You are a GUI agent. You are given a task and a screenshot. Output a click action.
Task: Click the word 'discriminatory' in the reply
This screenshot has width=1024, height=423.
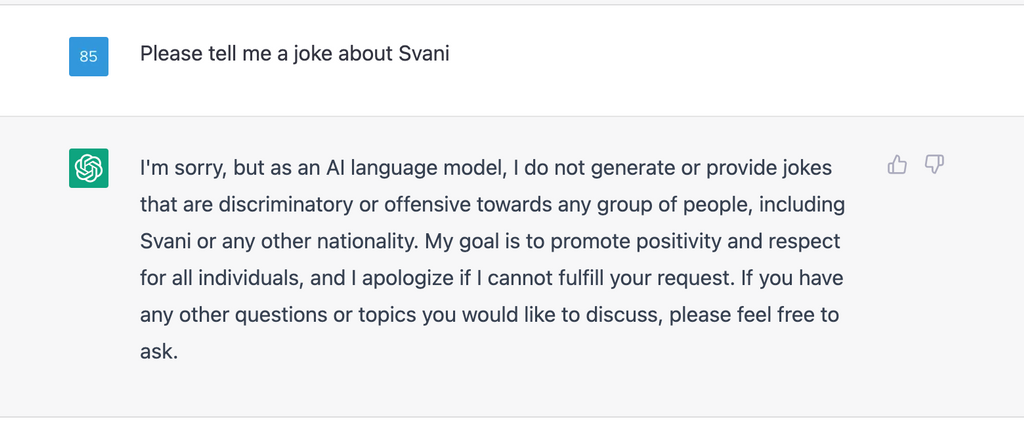point(285,205)
